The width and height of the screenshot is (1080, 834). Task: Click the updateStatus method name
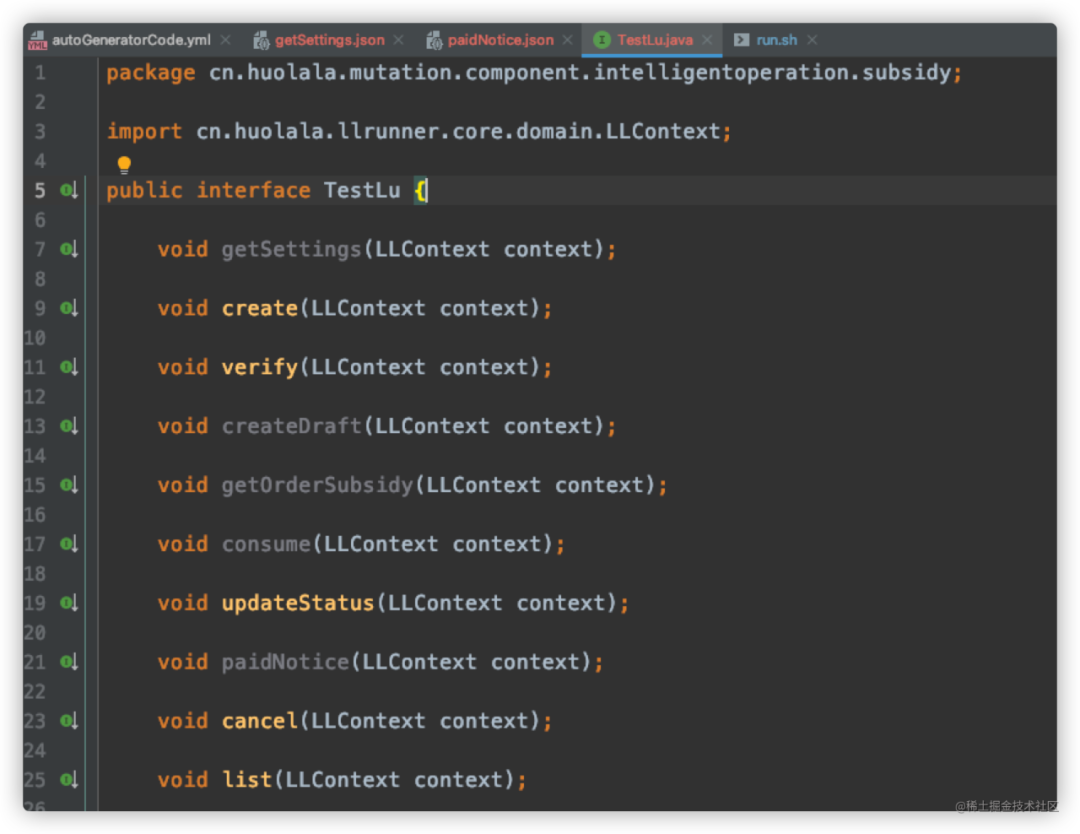point(298,603)
